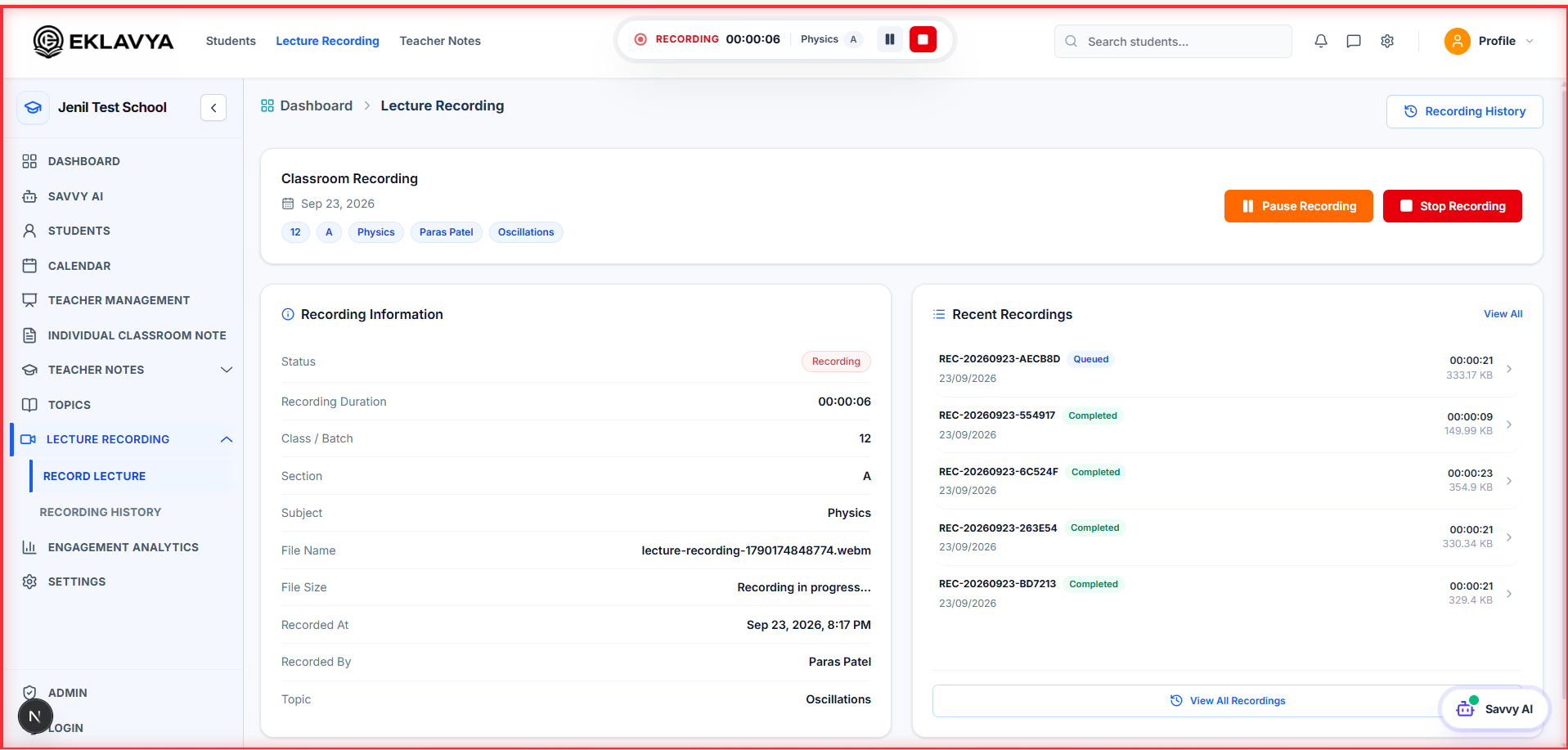The image size is (1568, 750).
Task: Open notifications bell
Action: coord(1321,41)
